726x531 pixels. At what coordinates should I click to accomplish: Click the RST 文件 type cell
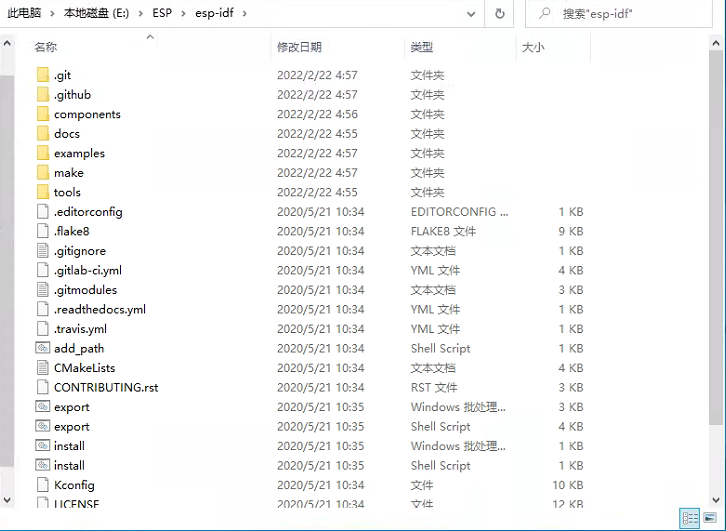point(434,387)
